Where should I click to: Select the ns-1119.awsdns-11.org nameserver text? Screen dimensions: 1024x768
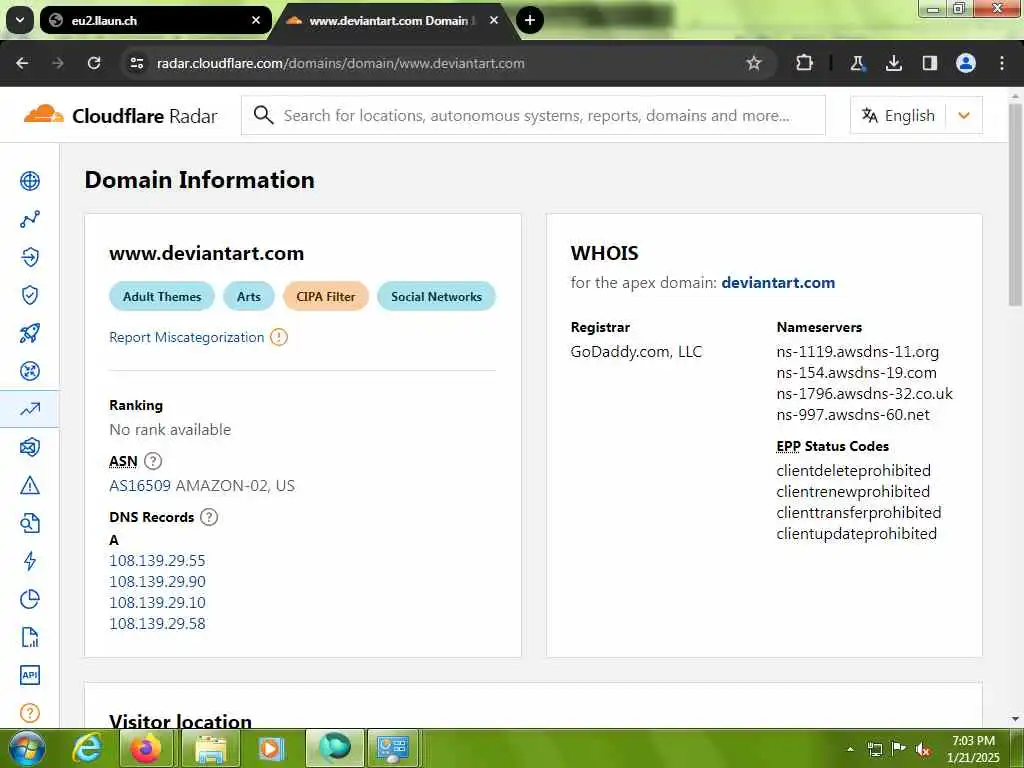tap(857, 352)
